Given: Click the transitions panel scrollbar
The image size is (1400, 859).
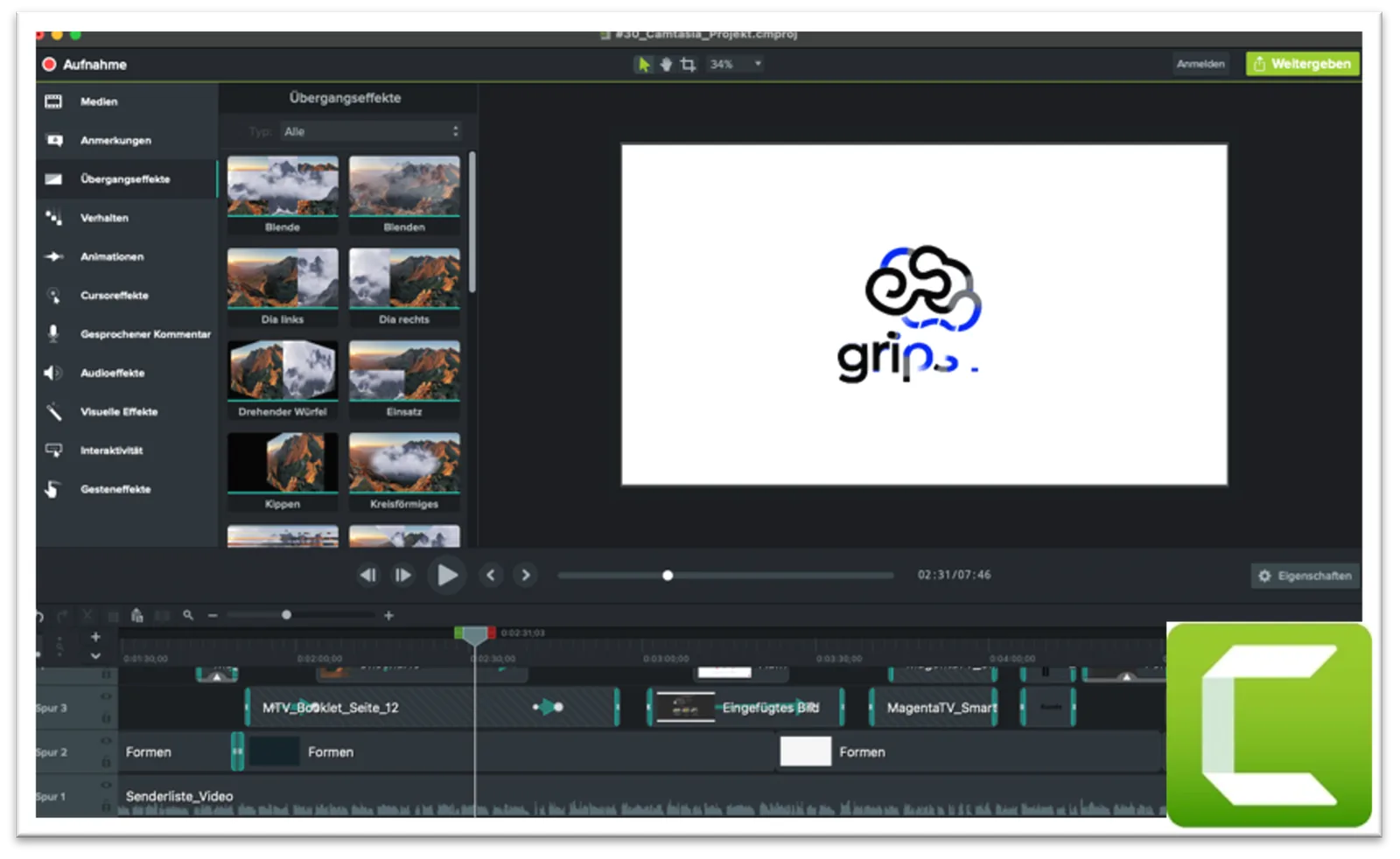Looking at the screenshot, I should [x=472, y=222].
